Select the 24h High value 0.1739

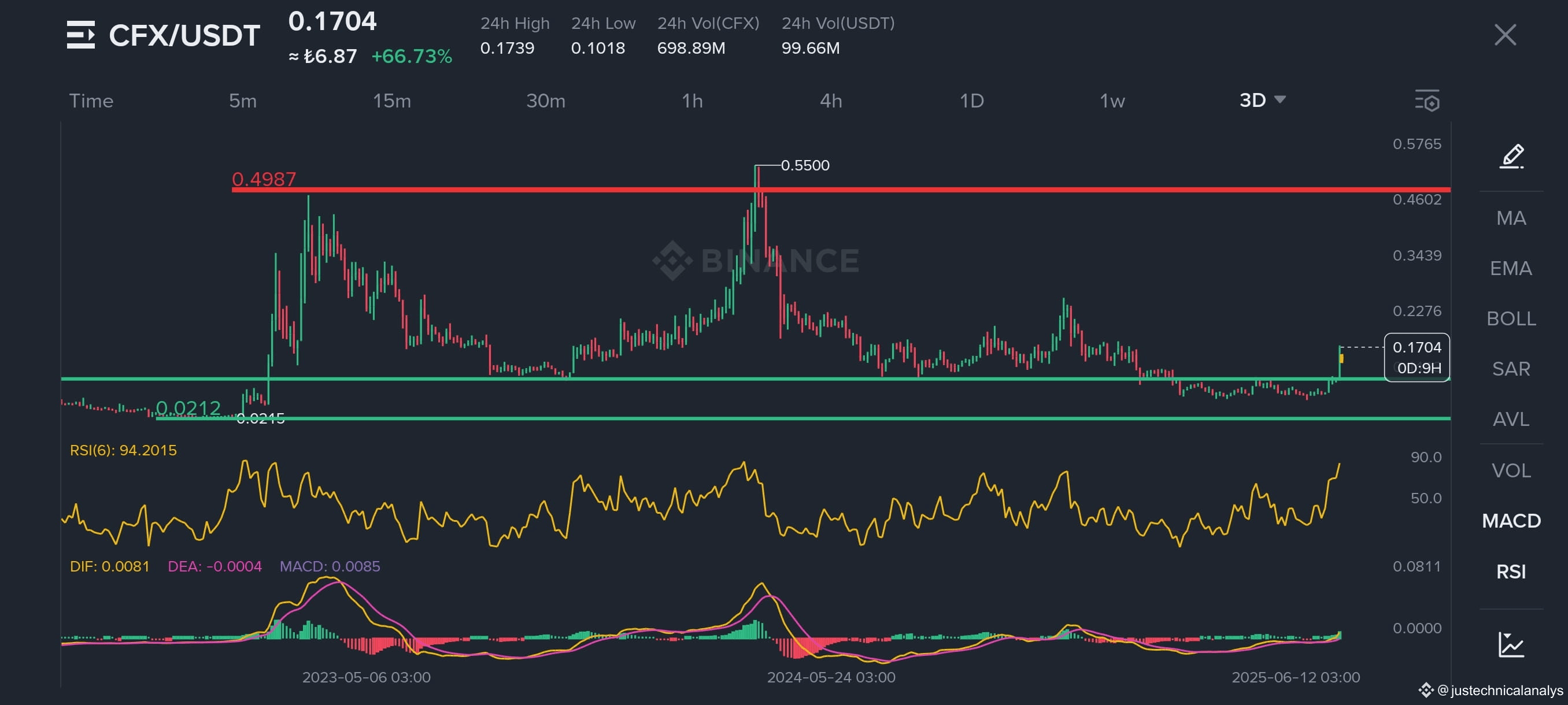tap(507, 48)
